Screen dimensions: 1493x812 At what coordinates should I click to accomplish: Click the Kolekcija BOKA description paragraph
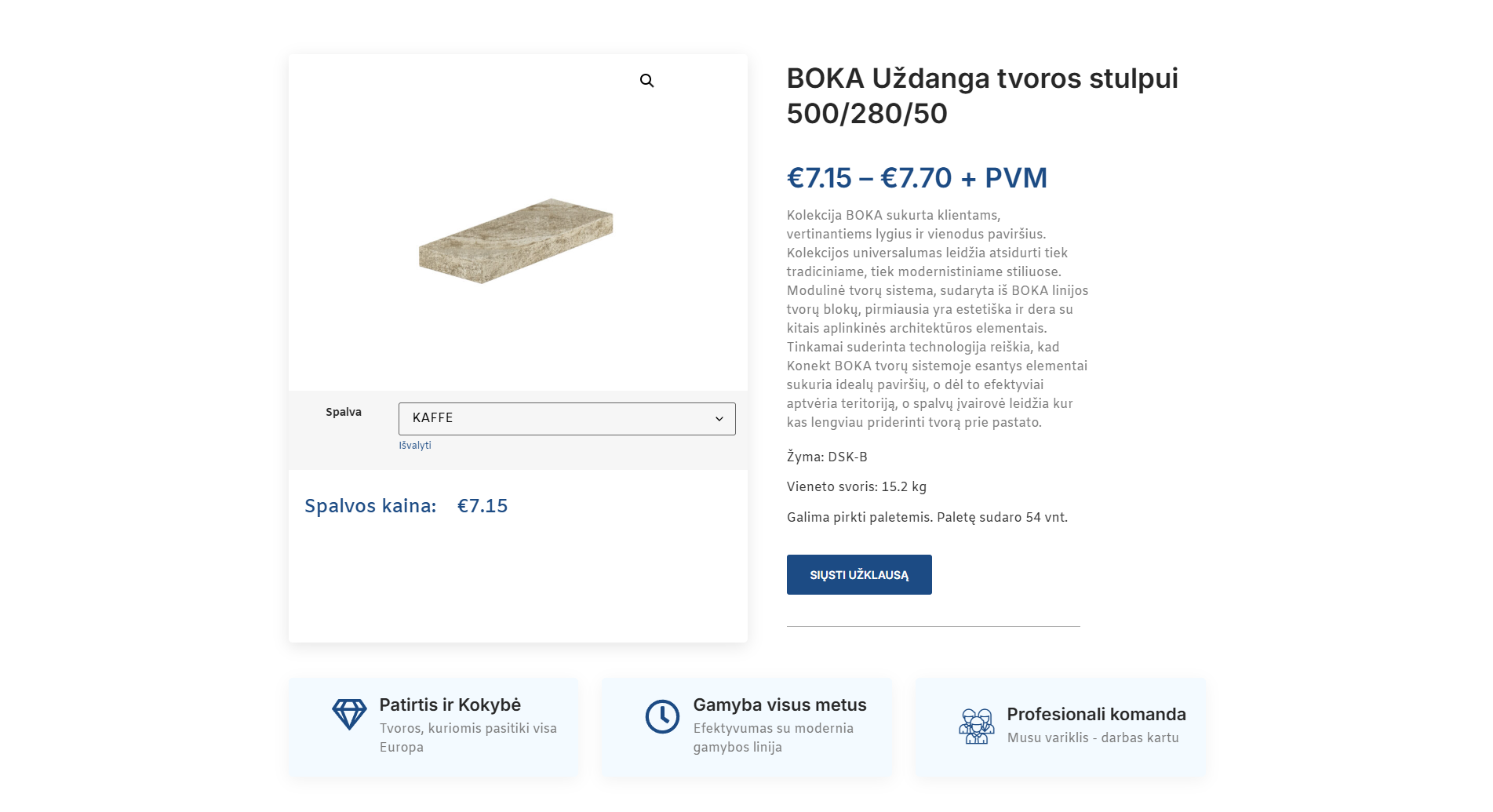click(938, 319)
